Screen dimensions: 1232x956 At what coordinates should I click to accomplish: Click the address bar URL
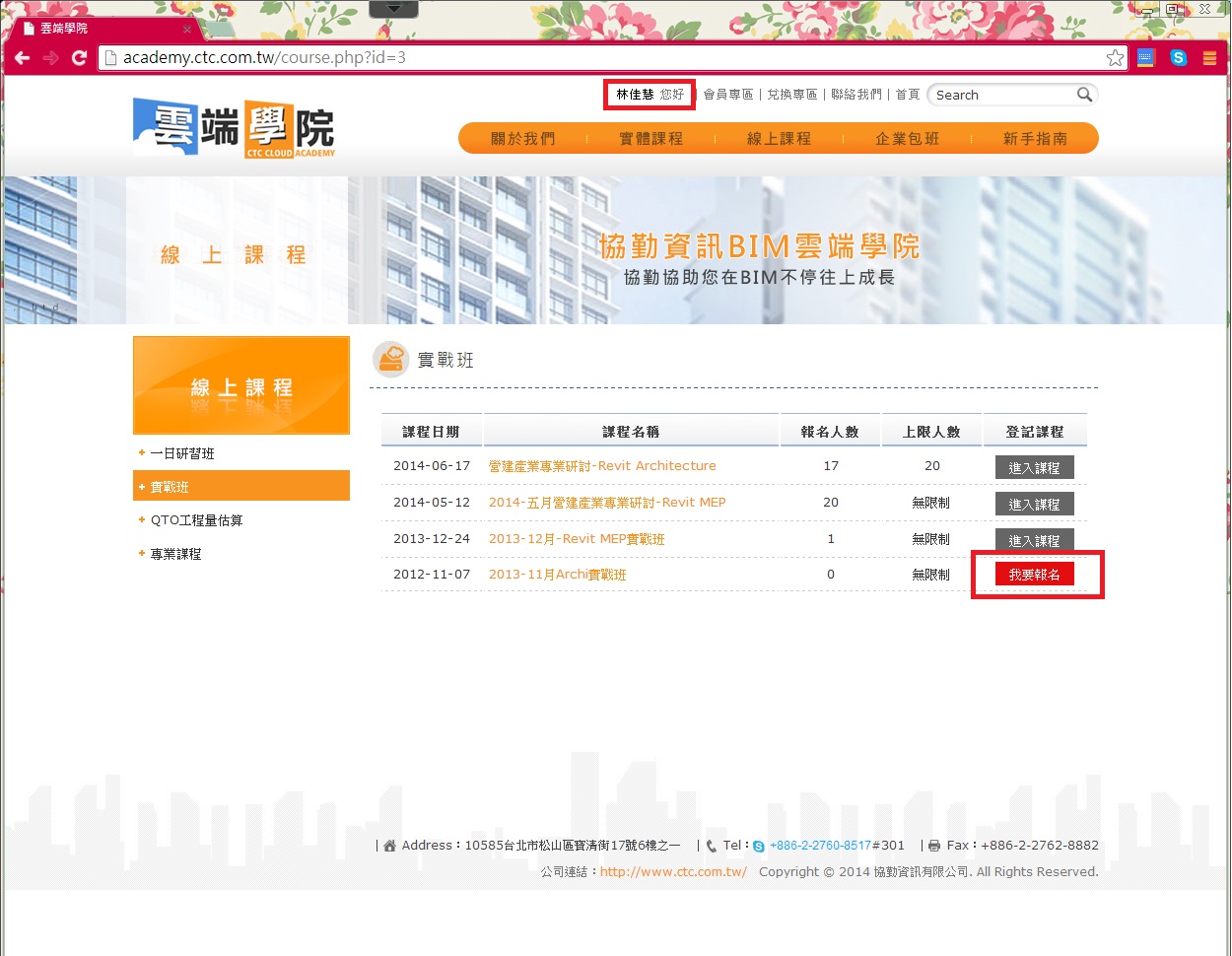point(264,58)
